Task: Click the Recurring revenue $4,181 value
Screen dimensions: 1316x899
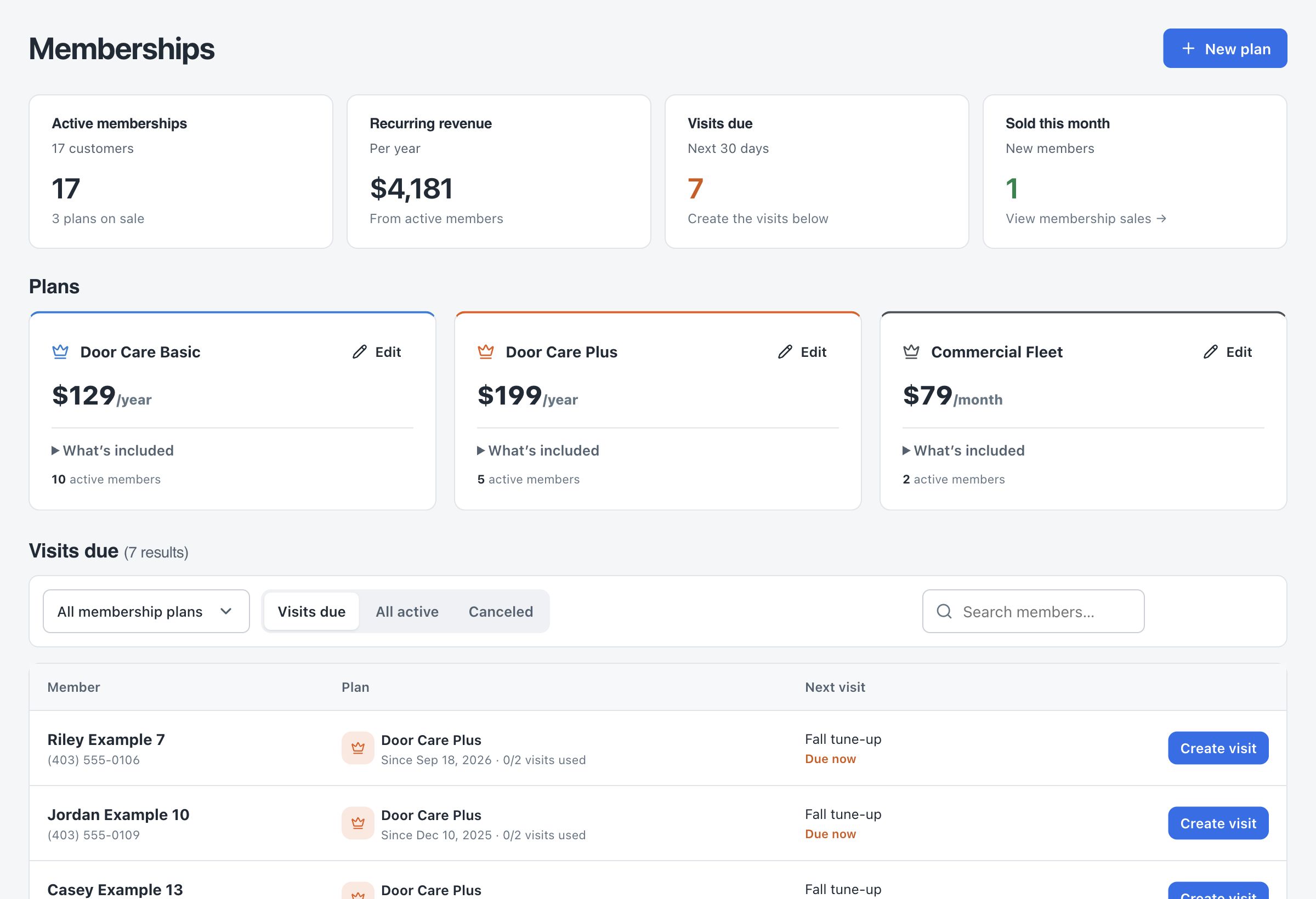Action: pyautogui.click(x=412, y=189)
